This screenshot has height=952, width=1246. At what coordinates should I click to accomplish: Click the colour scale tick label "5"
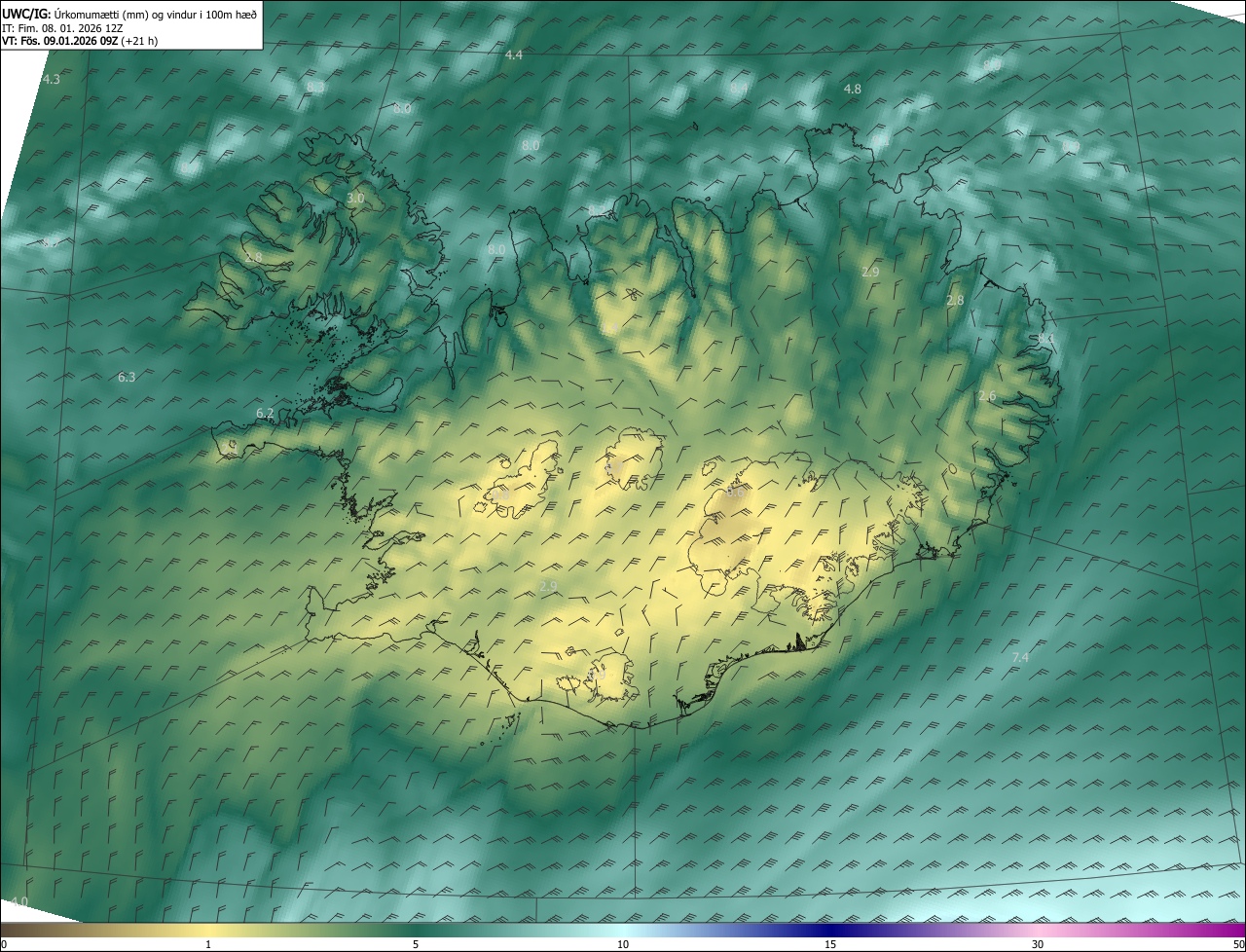[416, 944]
